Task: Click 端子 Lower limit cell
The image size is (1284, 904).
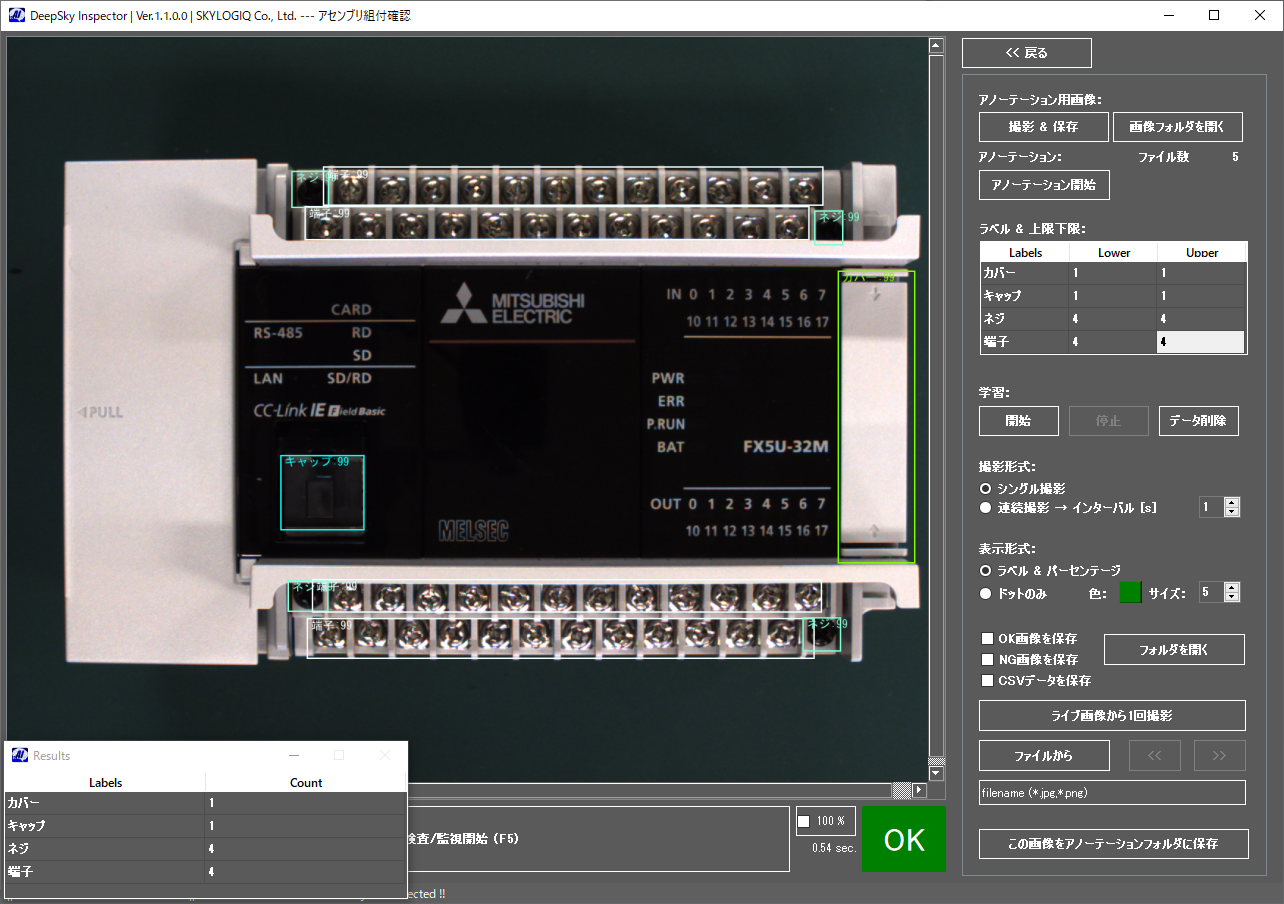Action: pyautogui.click(x=1113, y=342)
